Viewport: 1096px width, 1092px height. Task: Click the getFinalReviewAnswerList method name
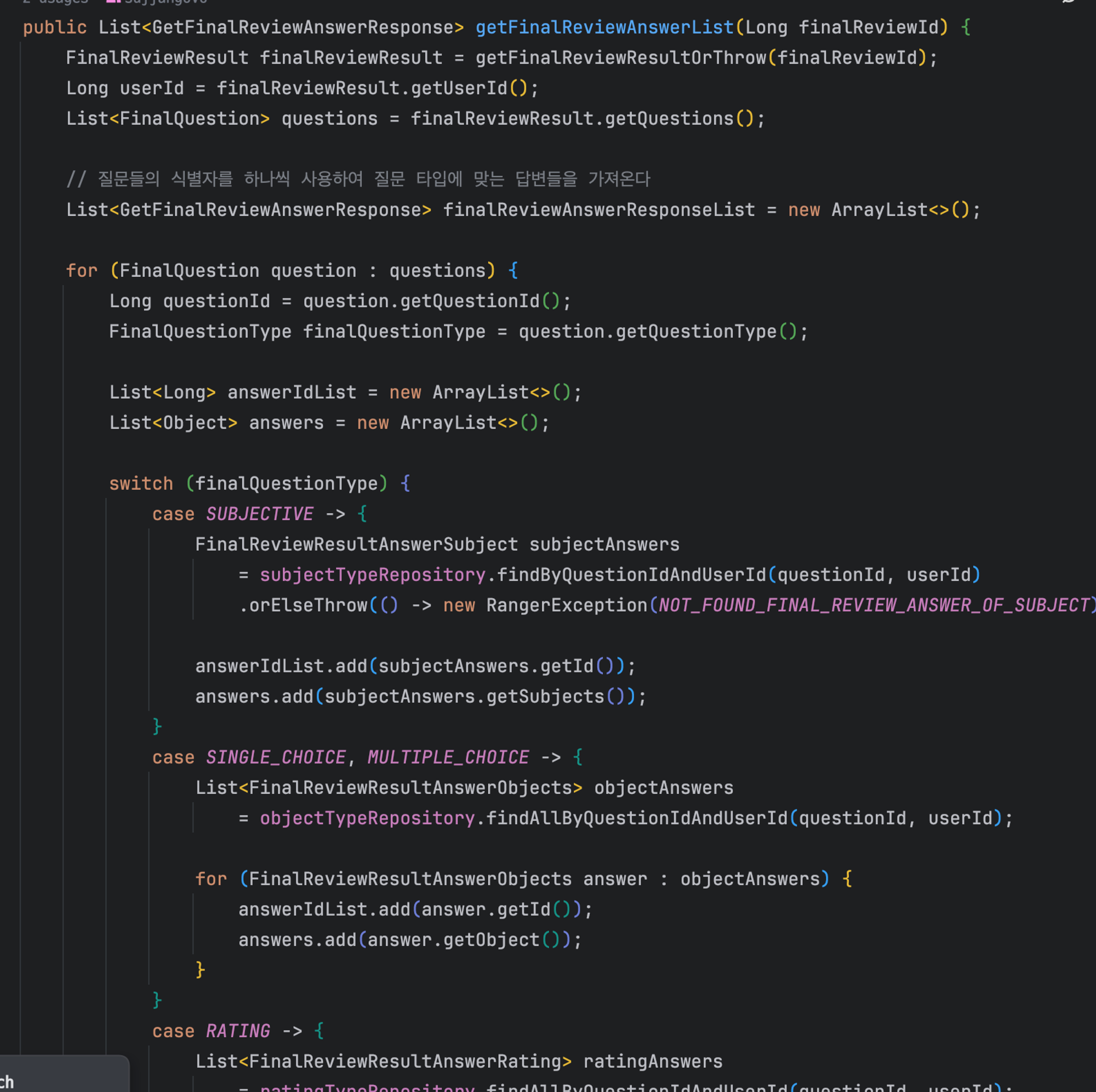(x=604, y=27)
